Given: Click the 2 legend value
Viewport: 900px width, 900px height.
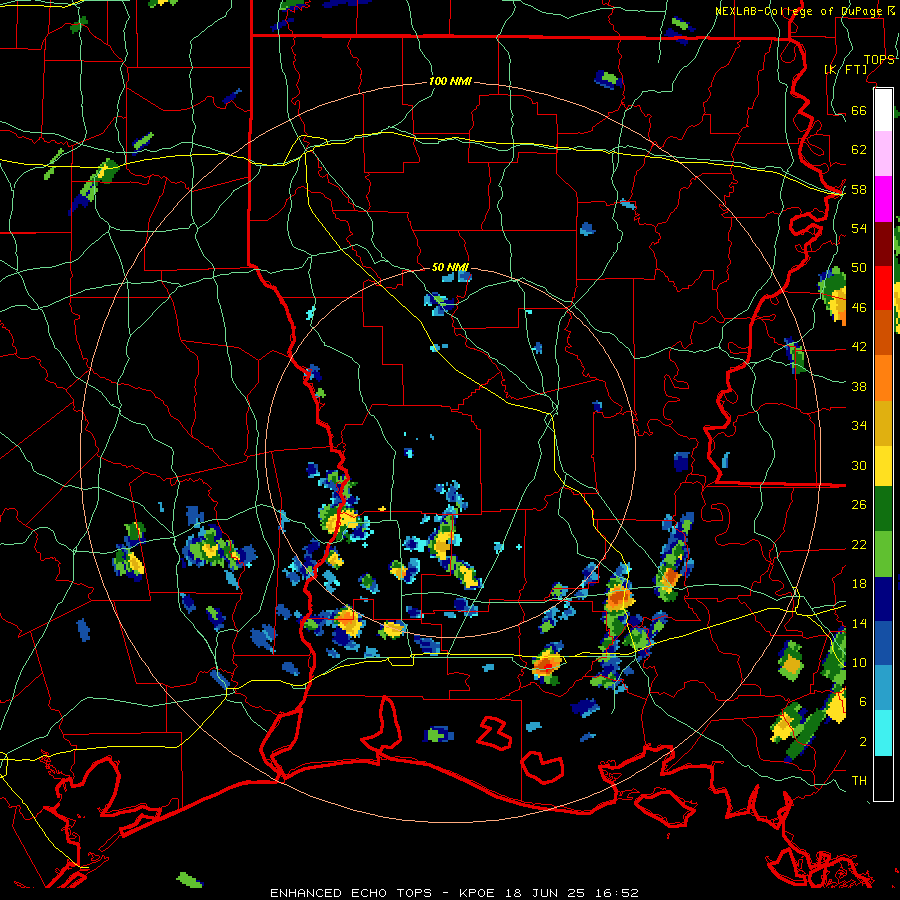Looking at the screenshot, I should click(x=863, y=742).
